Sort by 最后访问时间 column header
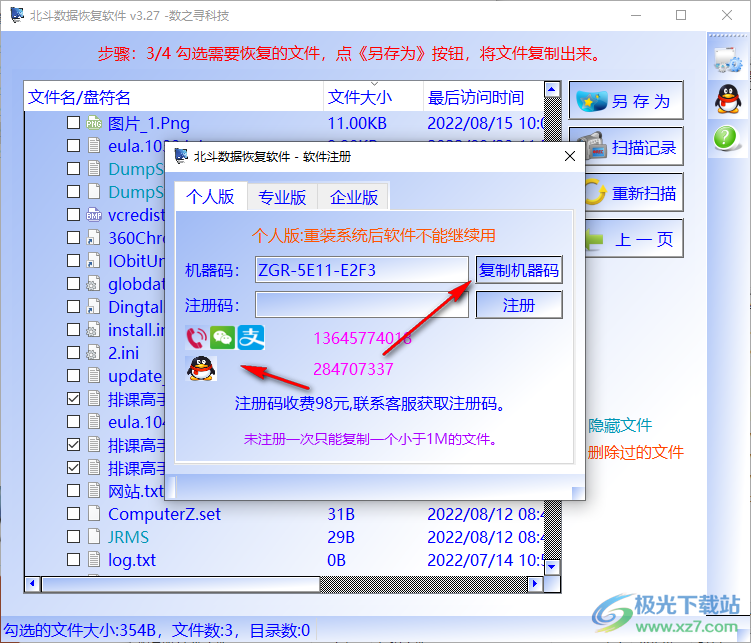The height and width of the screenshot is (643, 751). (x=484, y=97)
